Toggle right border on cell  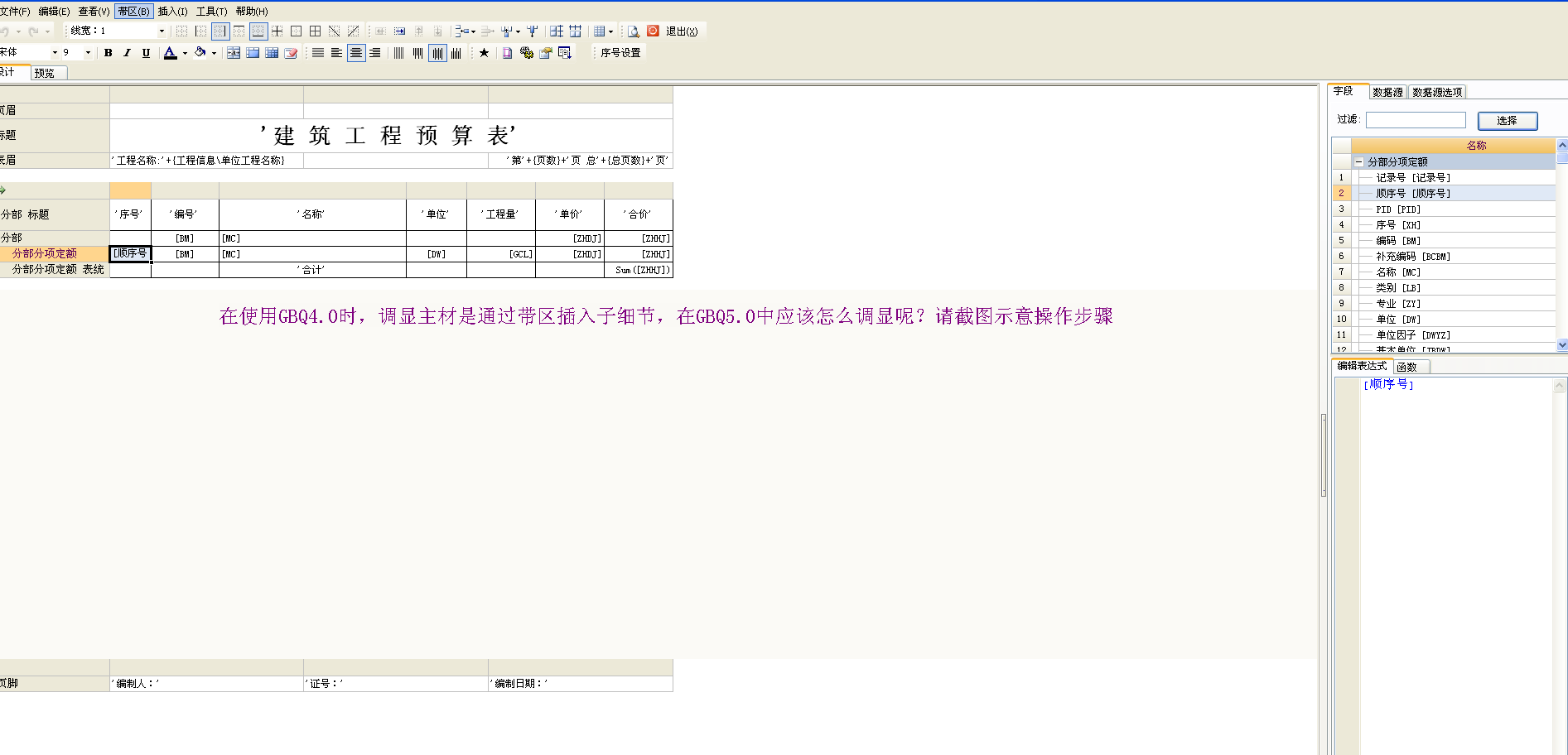(x=220, y=31)
